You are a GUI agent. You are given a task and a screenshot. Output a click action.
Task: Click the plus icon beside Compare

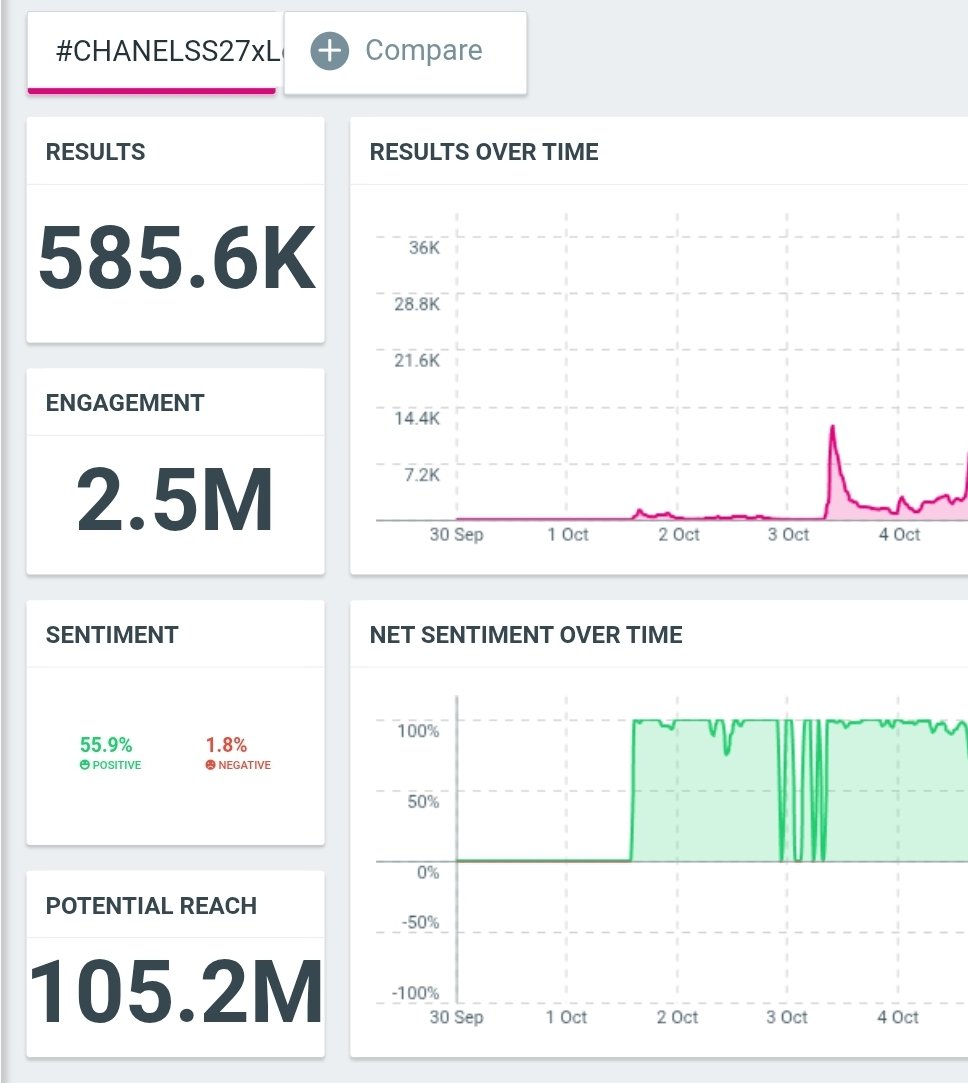click(x=330, y=50)
